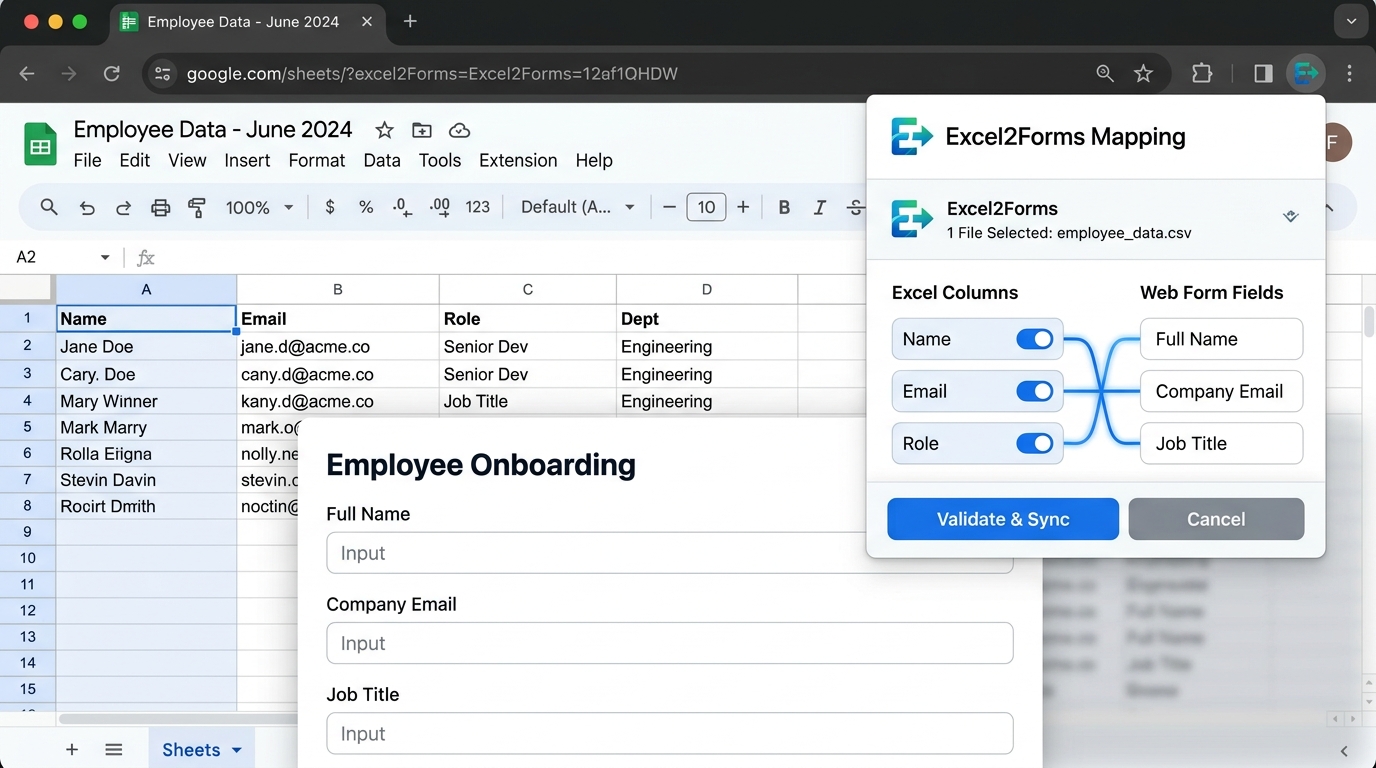
Task: Bookmark this page with the address bar star
Action: [1144, 73]
